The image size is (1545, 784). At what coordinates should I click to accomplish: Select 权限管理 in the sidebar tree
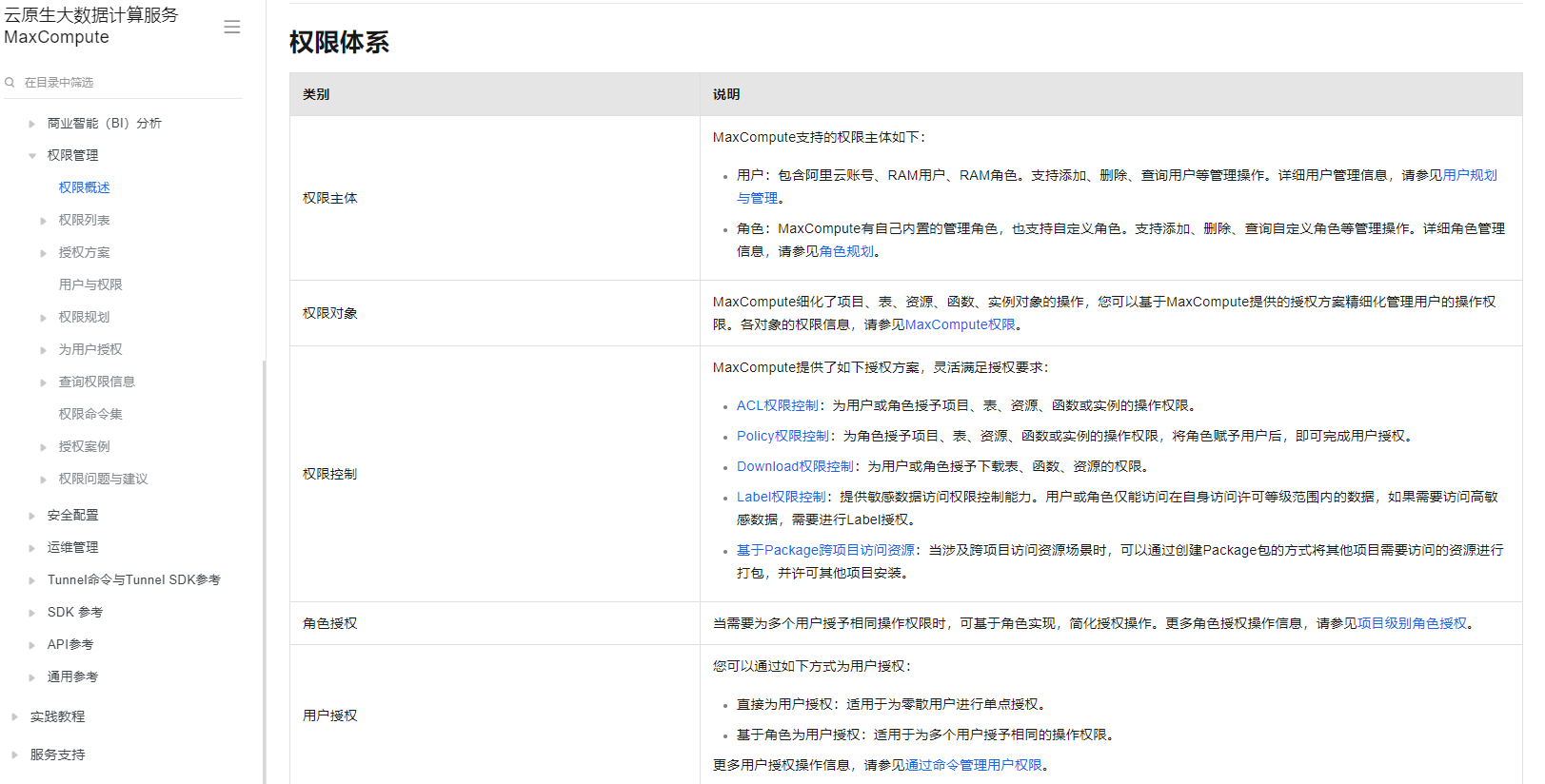(73, 155)
